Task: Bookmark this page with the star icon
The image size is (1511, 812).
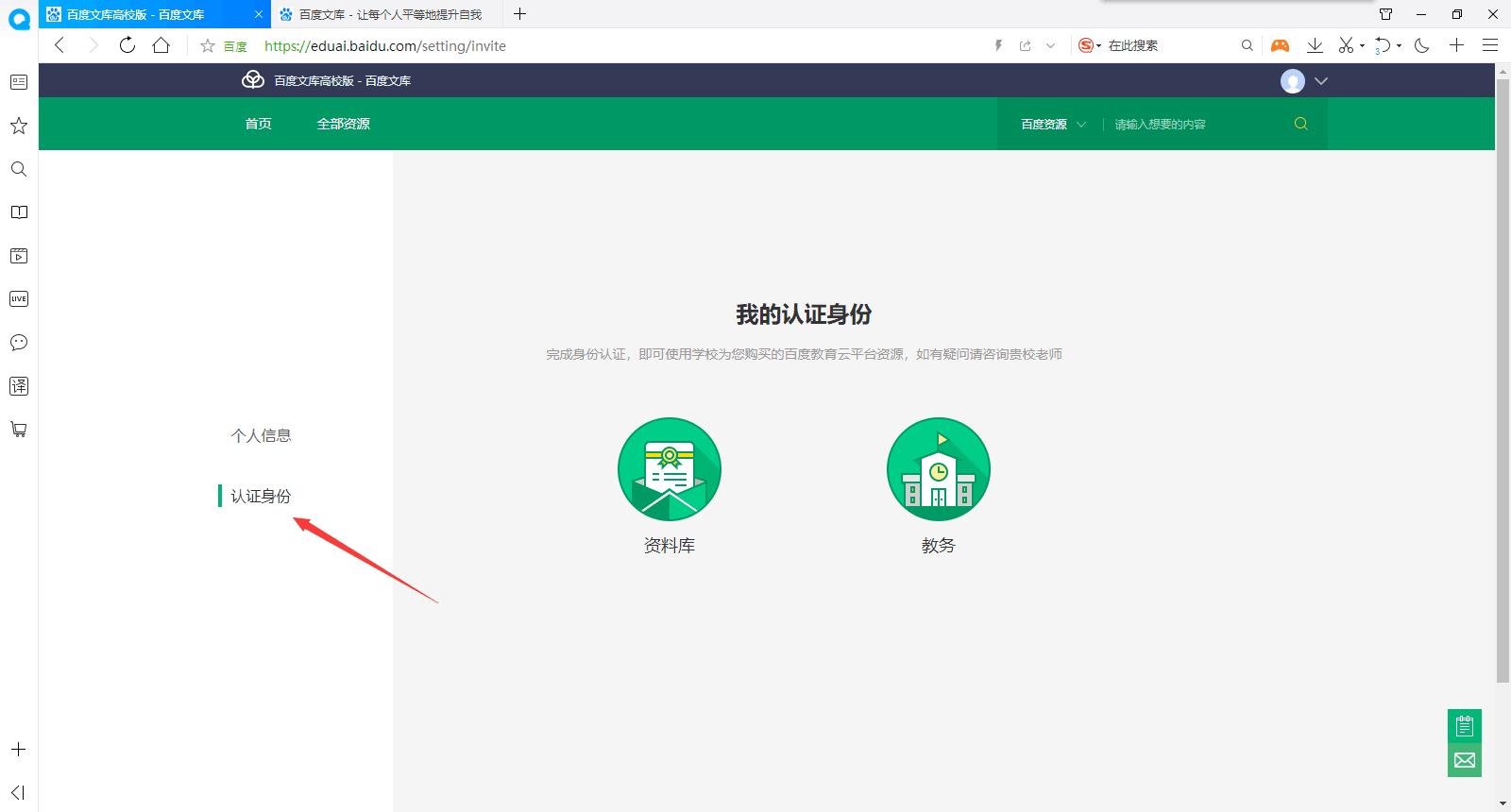Action: coord(208,45)
